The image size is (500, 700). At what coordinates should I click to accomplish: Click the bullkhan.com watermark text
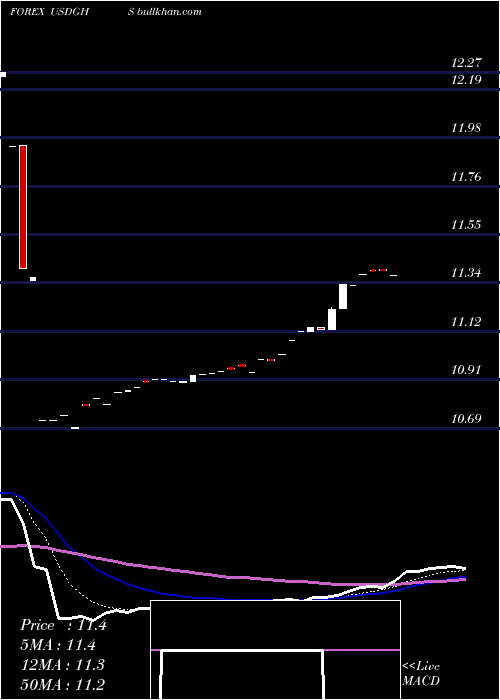coord(169,12)
